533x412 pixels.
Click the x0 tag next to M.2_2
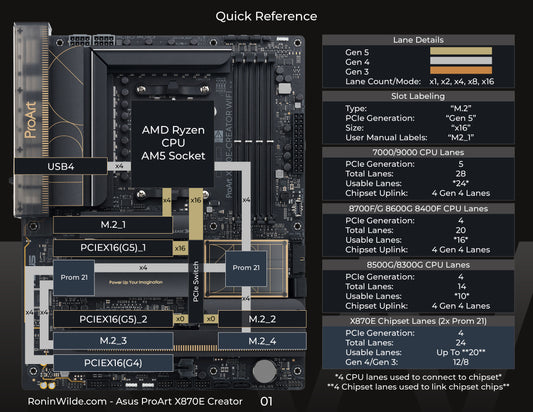[x=211, y=319]
